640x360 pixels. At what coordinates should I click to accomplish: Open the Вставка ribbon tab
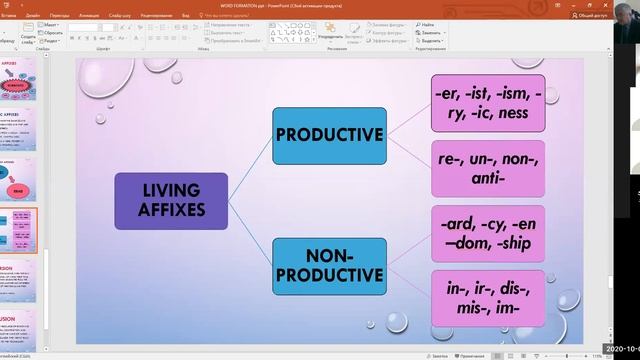(x=8, y=16)
